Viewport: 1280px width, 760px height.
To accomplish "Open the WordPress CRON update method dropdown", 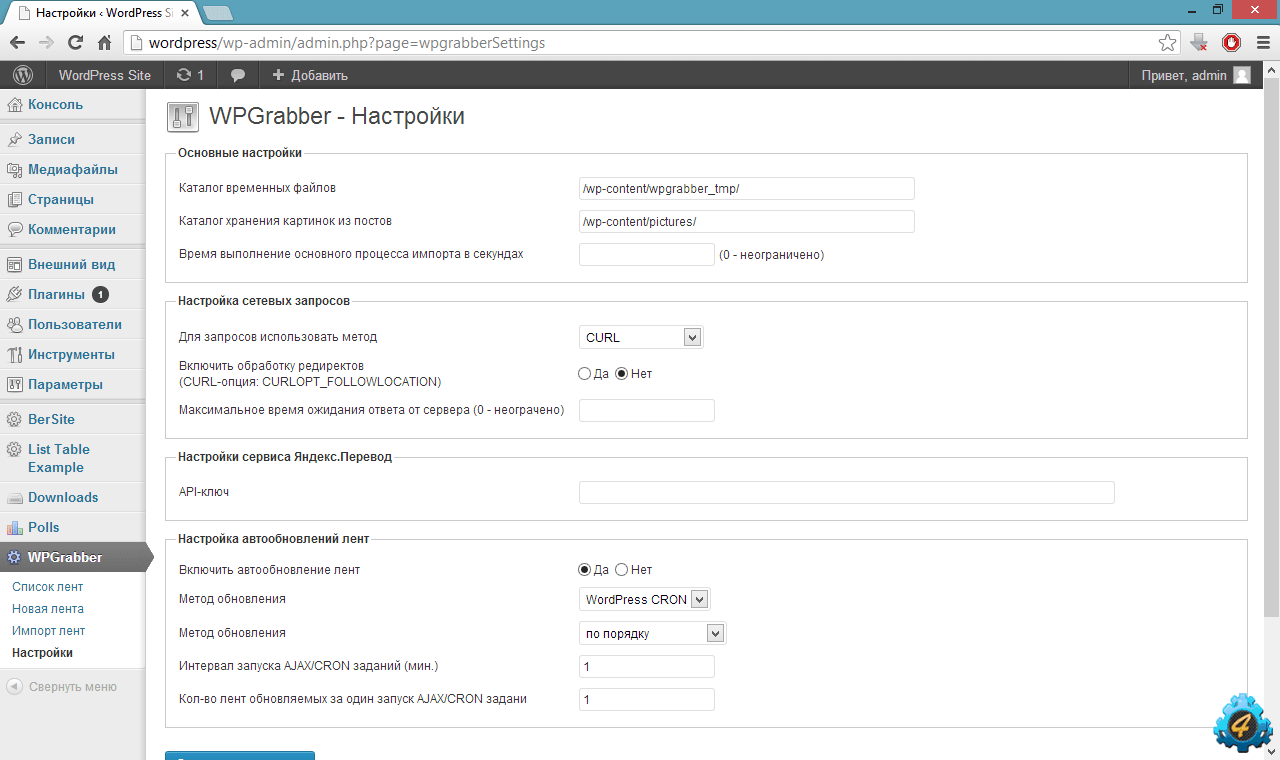I will 645,599.
